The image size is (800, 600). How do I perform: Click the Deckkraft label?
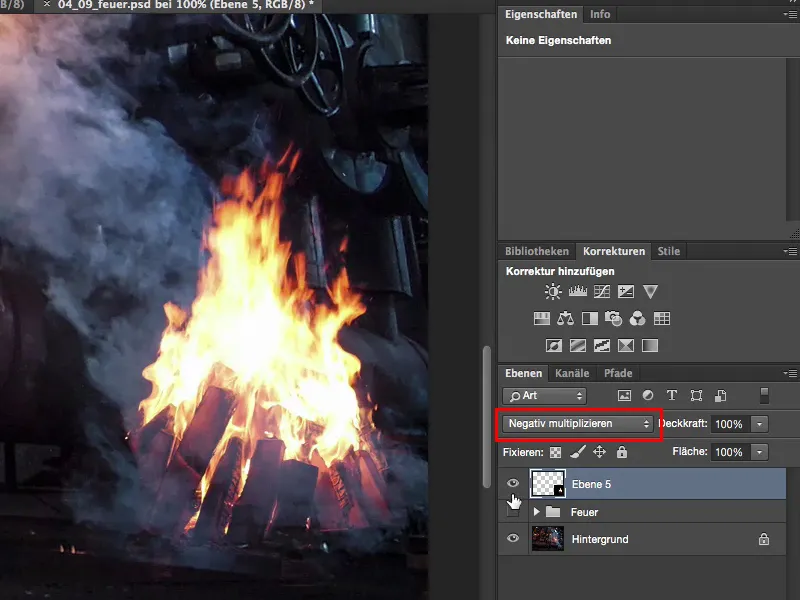click(683, 423)
